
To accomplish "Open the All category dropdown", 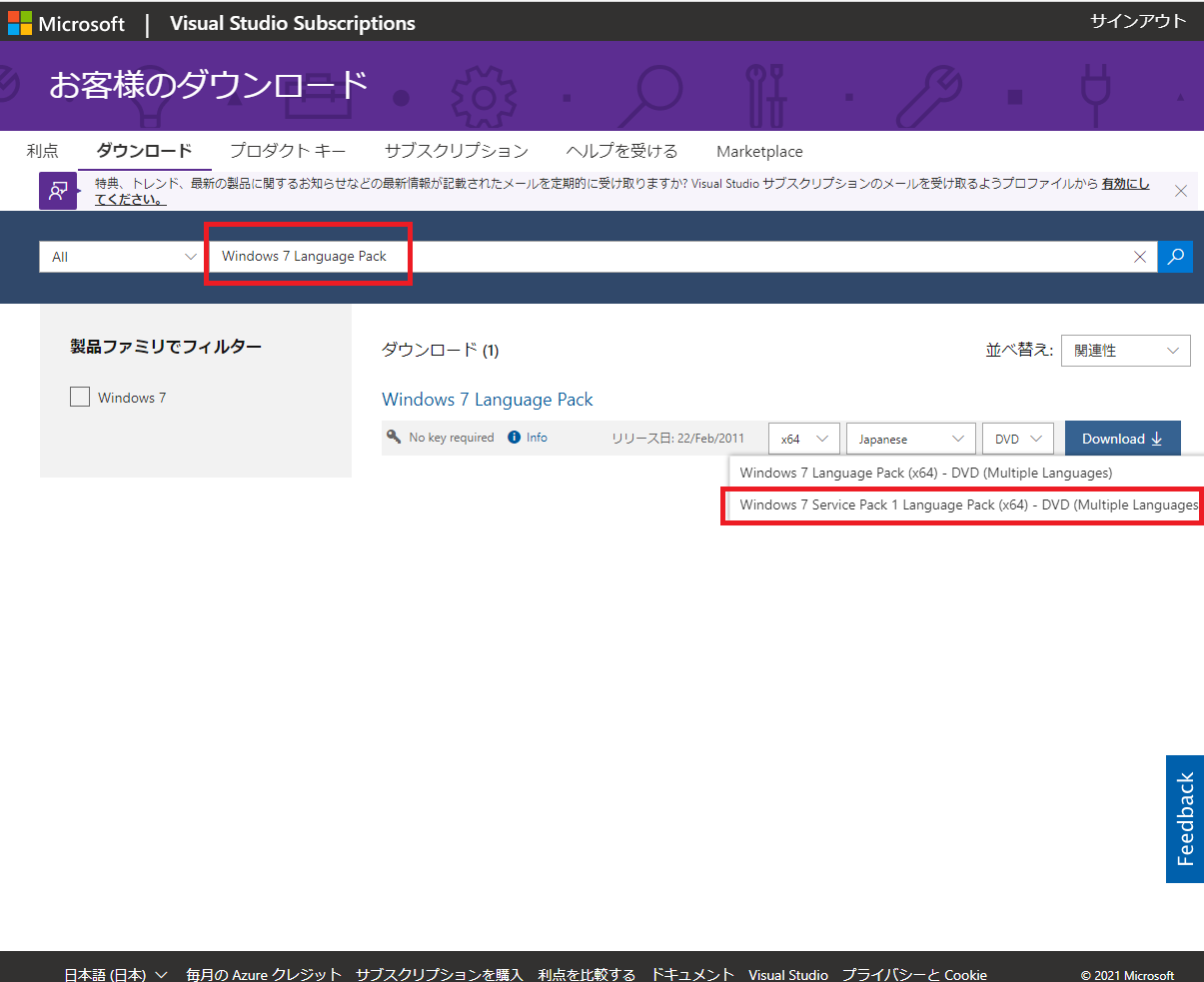I will (x=122, y=257).
